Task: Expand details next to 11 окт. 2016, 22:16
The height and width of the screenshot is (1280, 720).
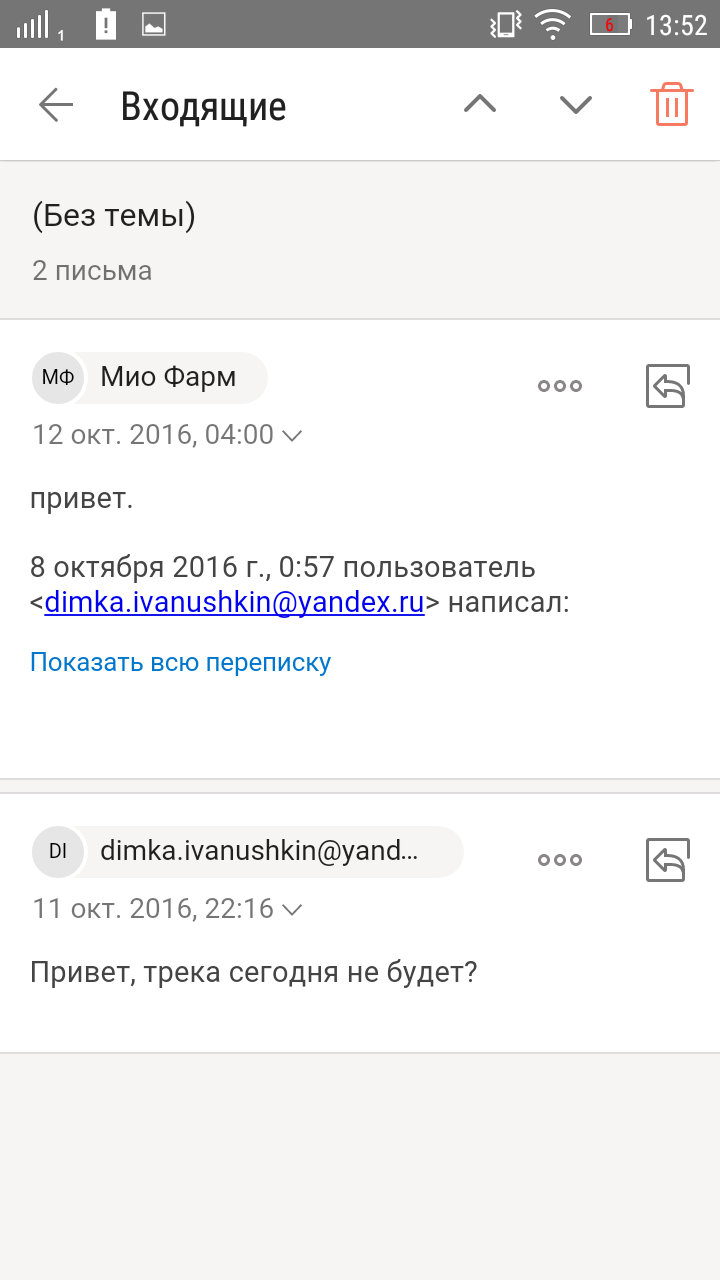Action: tap(292, 910)
